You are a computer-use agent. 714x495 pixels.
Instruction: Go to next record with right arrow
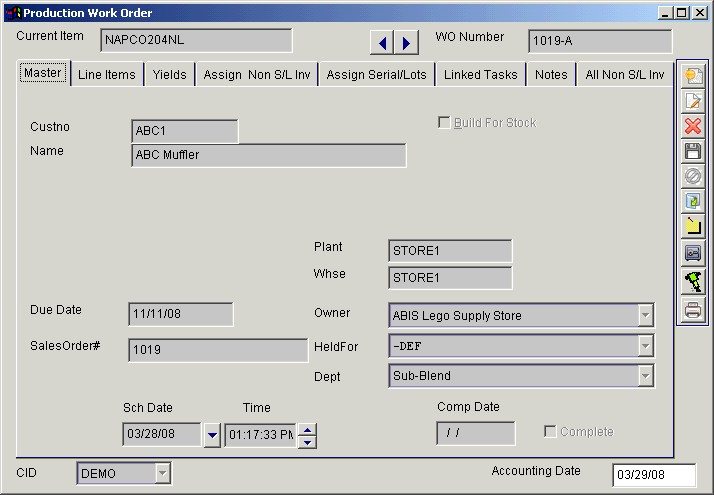click(406, 42)
